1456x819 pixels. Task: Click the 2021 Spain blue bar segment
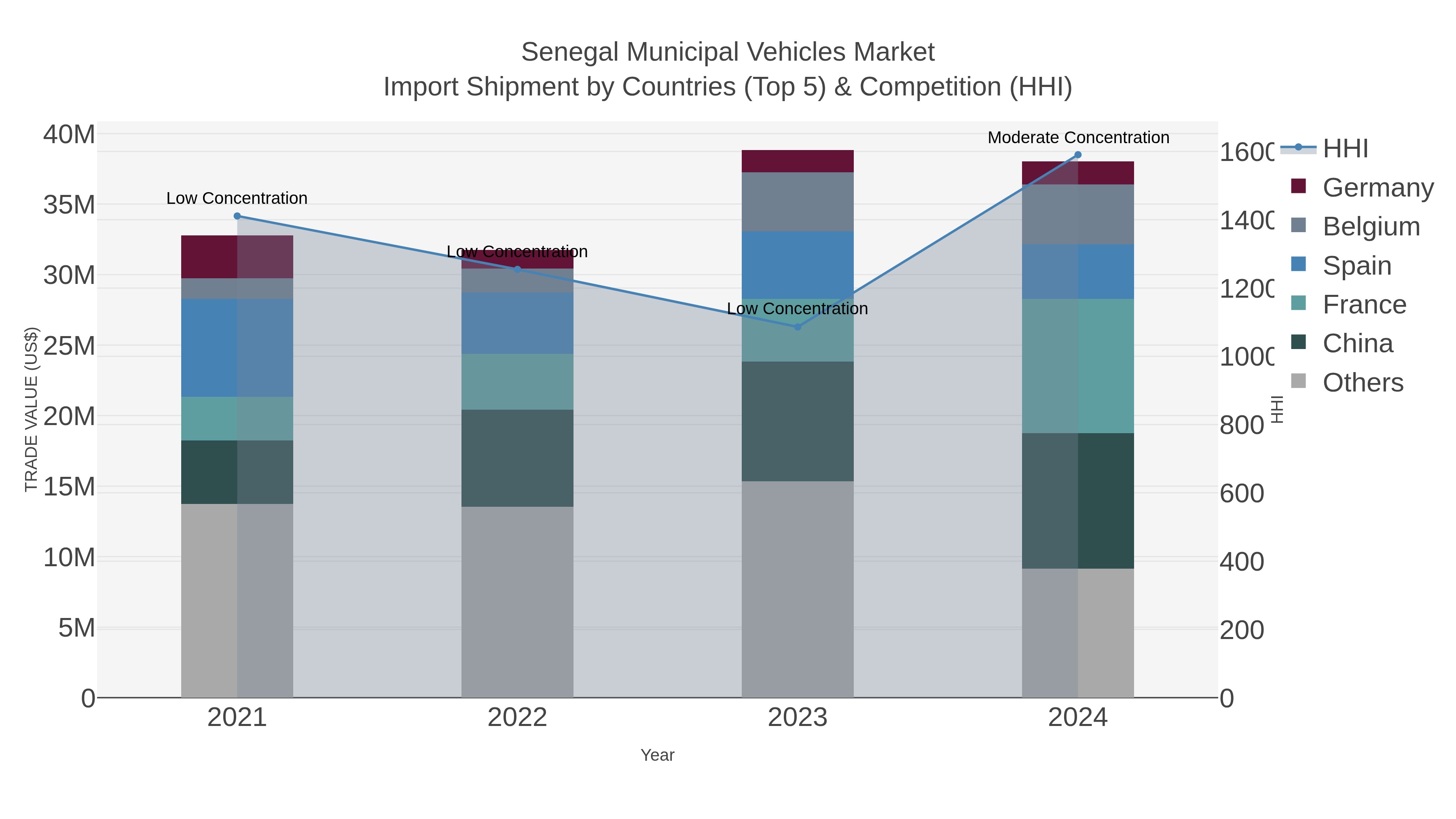(237, 347)
